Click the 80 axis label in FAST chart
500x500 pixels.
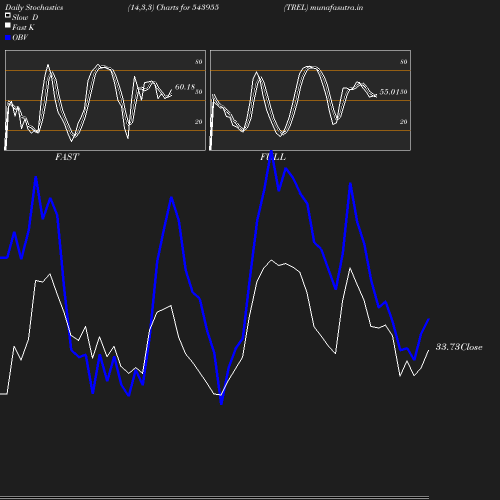pos(199,62)
